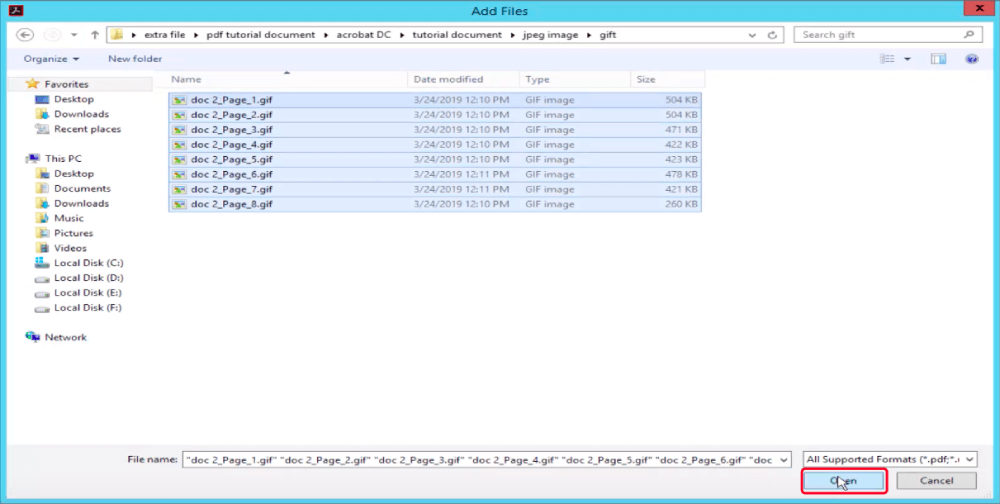Toggle the preview pane icon

[x=938, y=59]
